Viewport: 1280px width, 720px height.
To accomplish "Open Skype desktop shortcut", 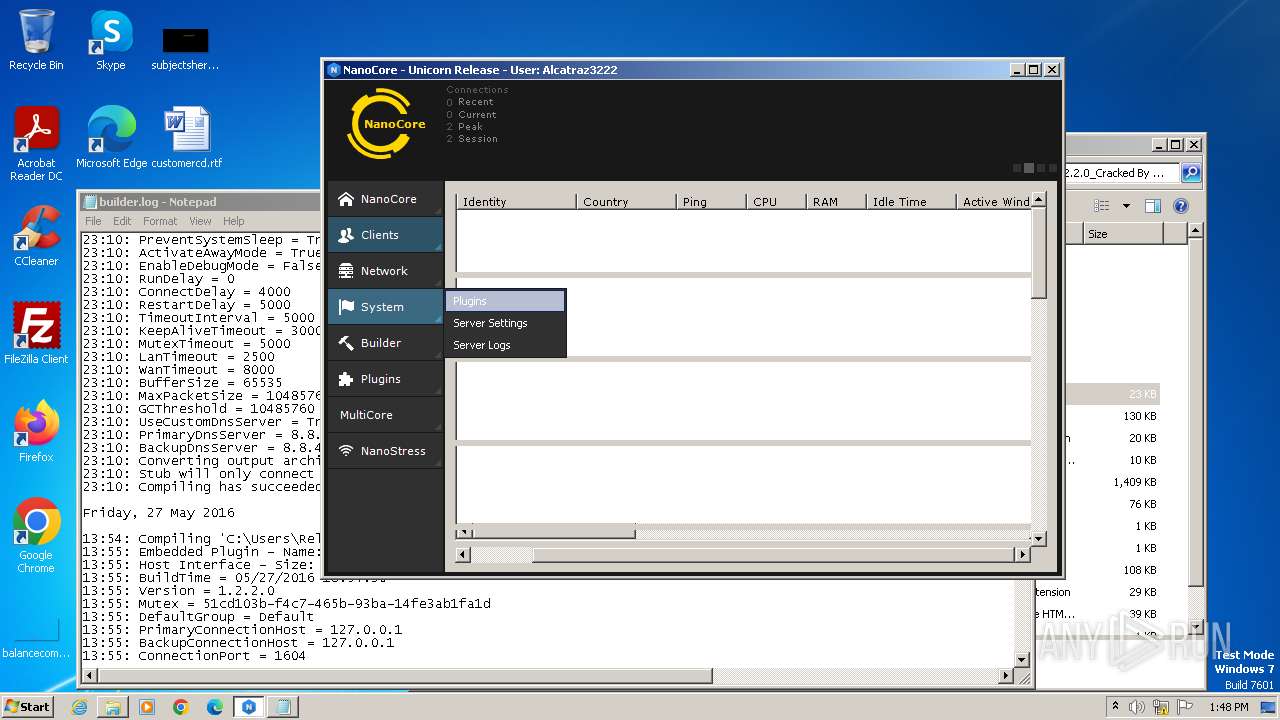I will tap(110, 41).
